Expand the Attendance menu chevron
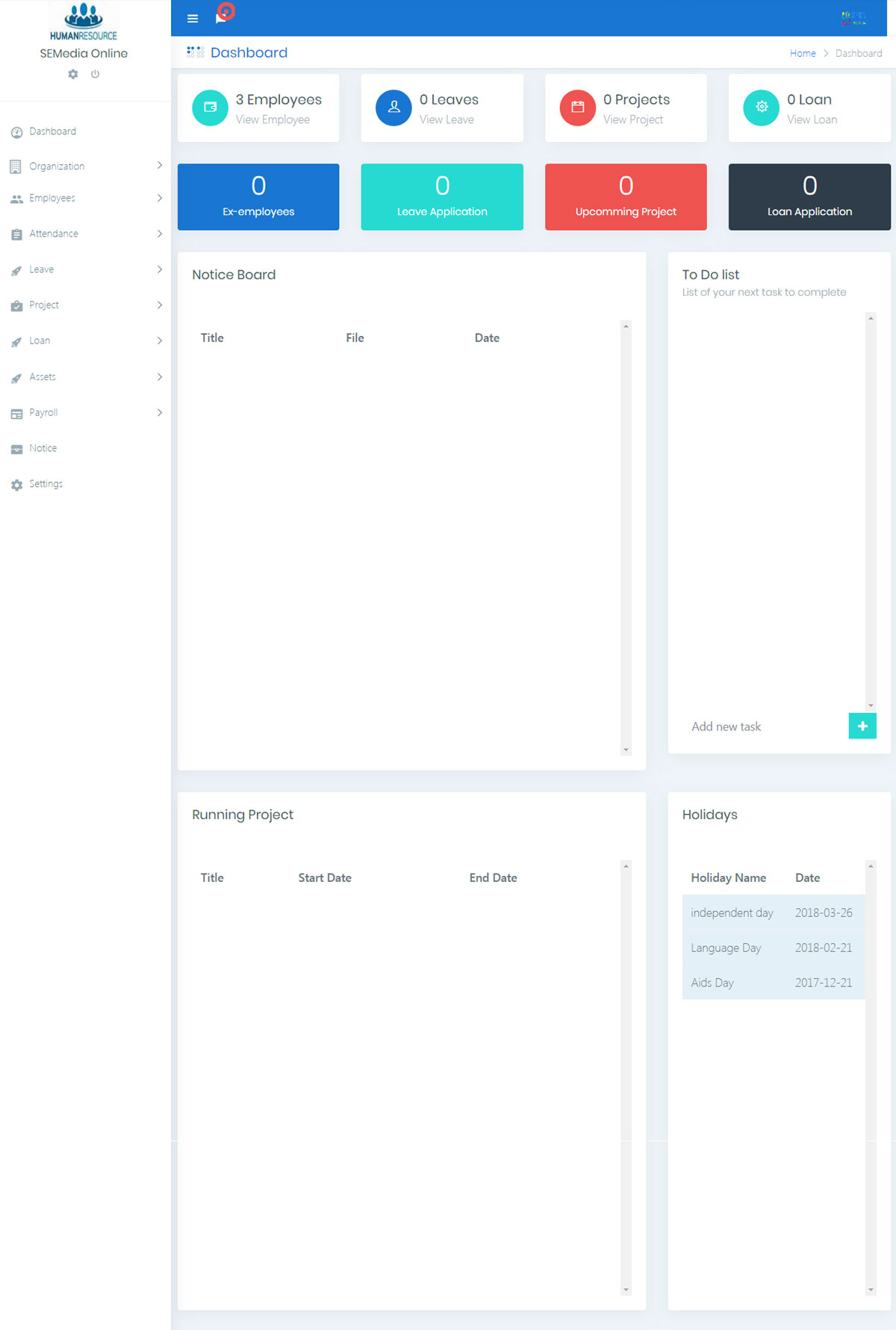 (160, 234)
